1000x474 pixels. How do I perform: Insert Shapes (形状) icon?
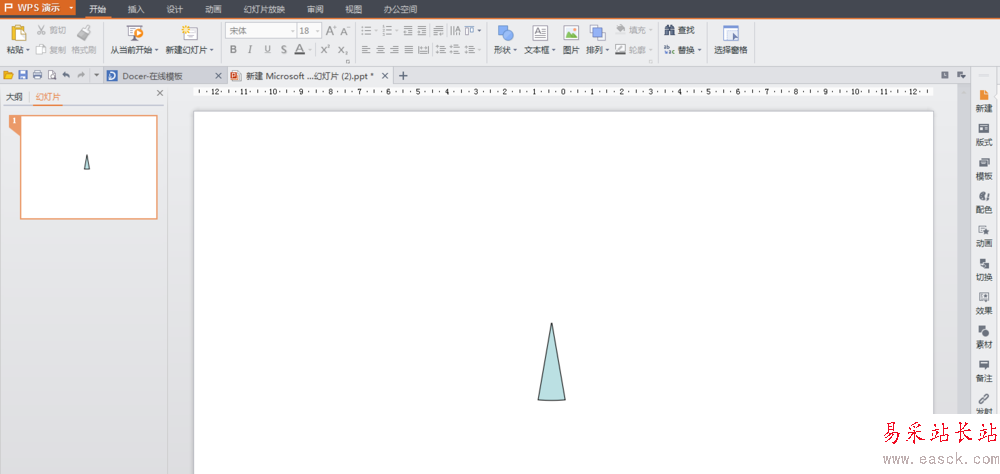(505, 33)
